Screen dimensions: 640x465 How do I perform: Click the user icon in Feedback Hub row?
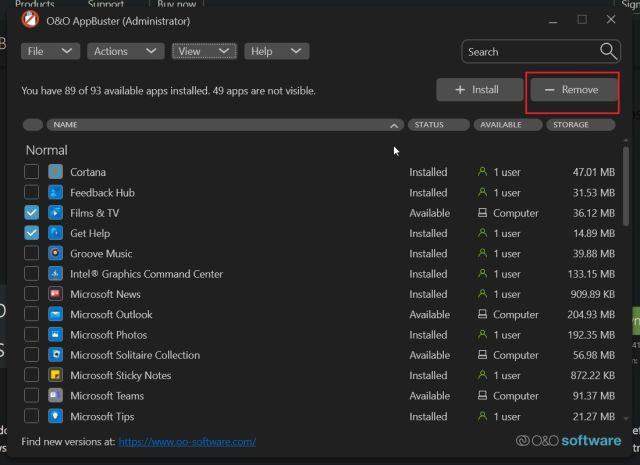click(482, 192)
